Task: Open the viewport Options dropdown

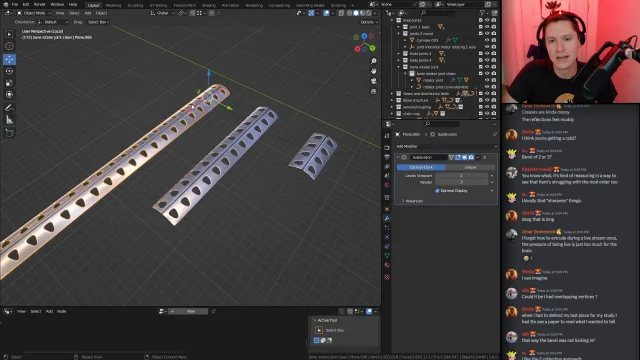Action: [x=368, y=22]
